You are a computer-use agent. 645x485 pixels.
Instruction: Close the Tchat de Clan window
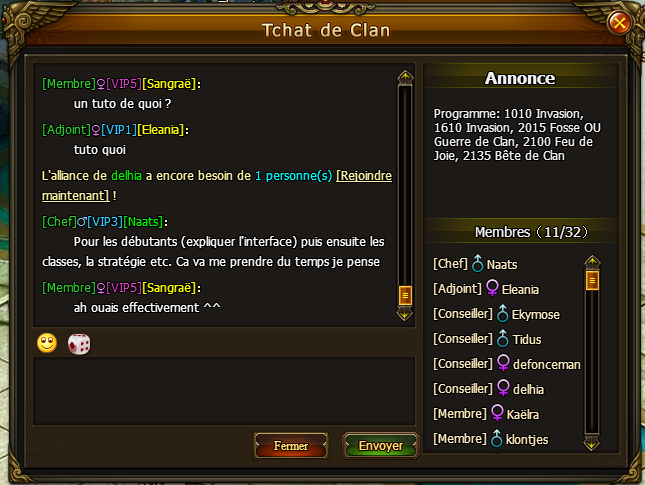[x=619, y=23]
